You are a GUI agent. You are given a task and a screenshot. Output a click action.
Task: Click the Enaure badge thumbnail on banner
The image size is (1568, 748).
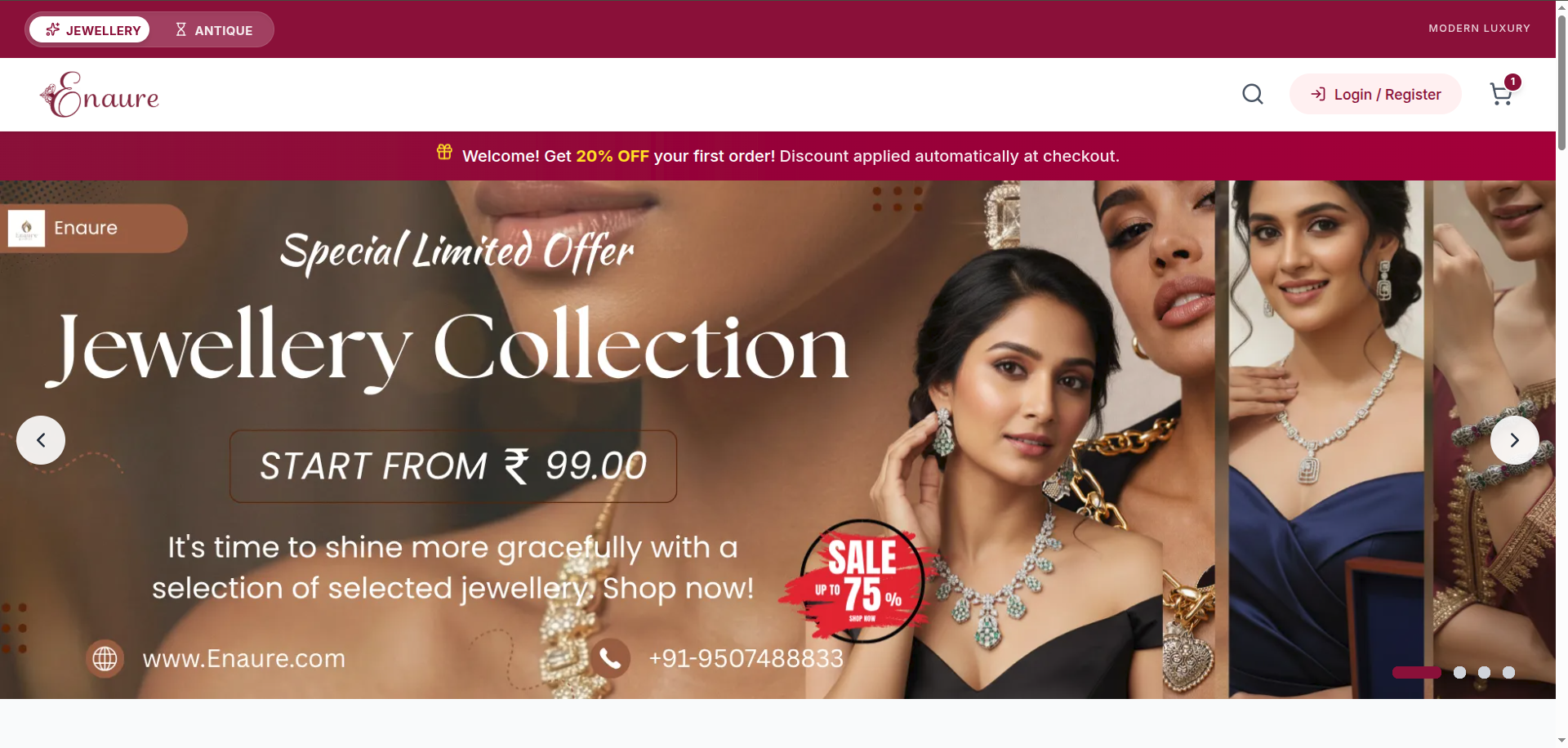tap(26, 228)
